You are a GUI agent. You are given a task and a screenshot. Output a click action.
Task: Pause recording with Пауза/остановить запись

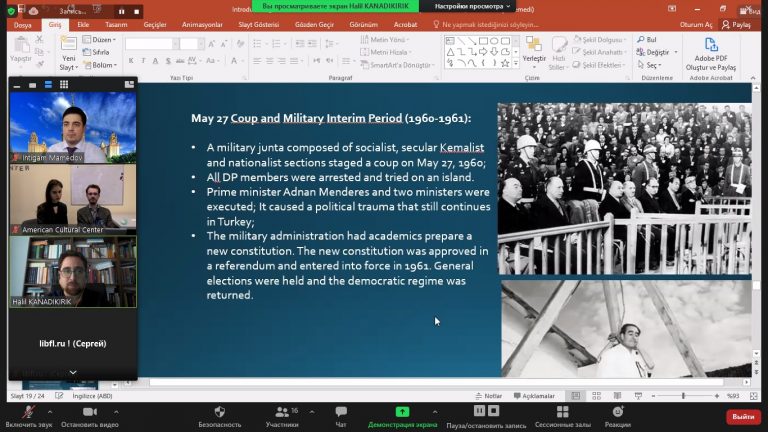(x=485, y=412)
